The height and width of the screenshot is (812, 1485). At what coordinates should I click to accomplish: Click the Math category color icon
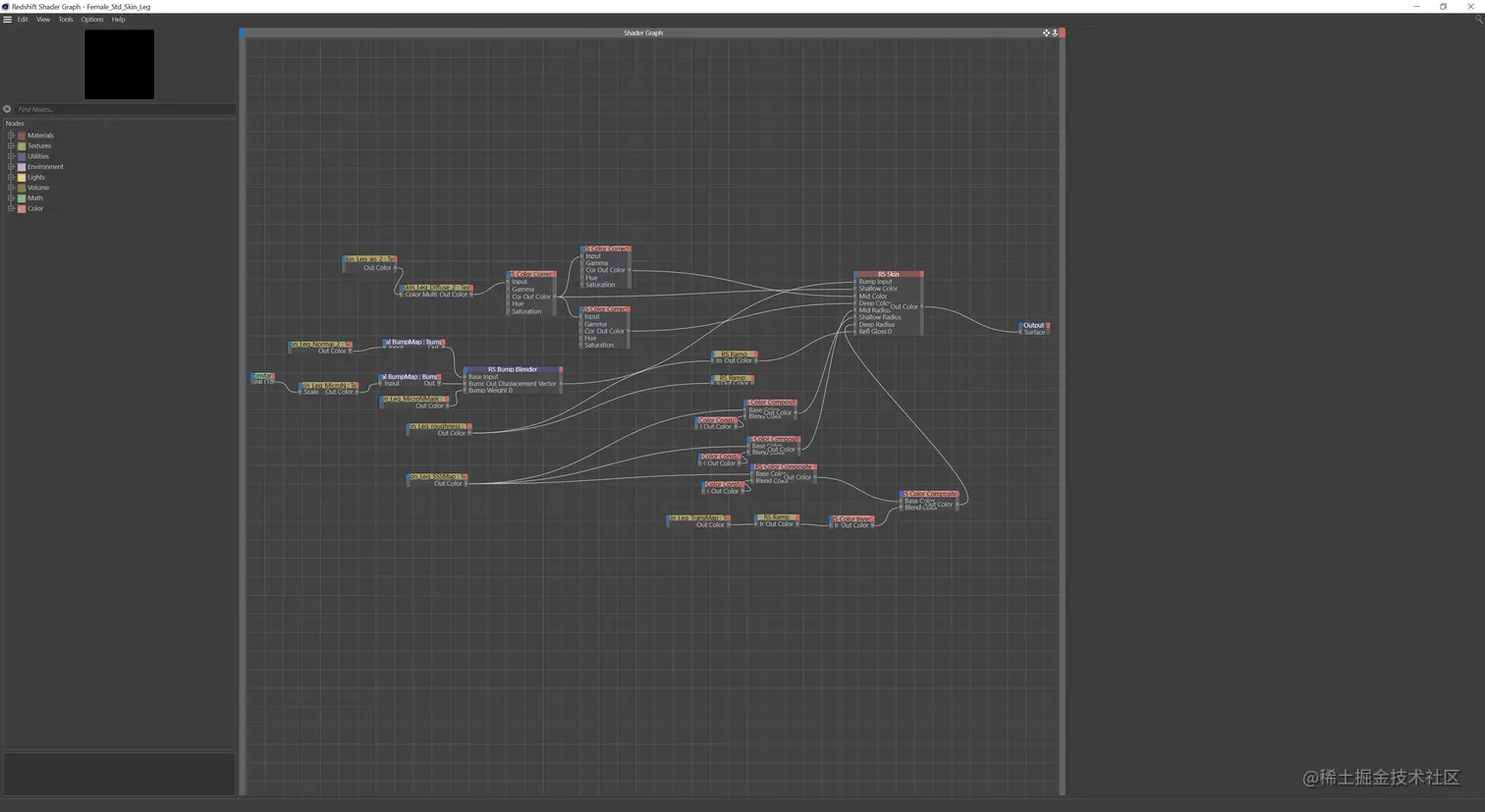[x=22, y=197]
